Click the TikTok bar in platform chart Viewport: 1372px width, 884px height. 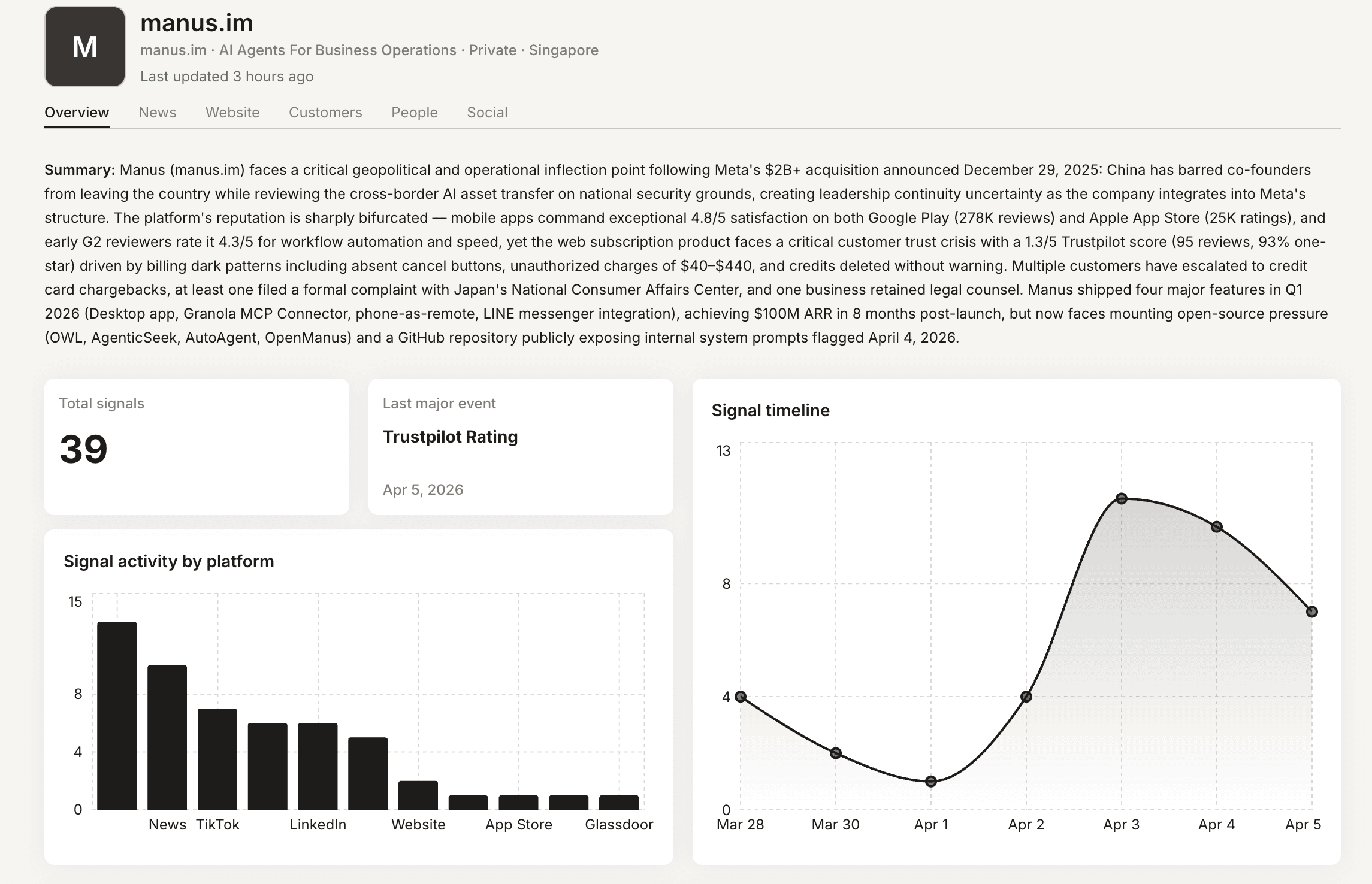(x=217, y=759)
